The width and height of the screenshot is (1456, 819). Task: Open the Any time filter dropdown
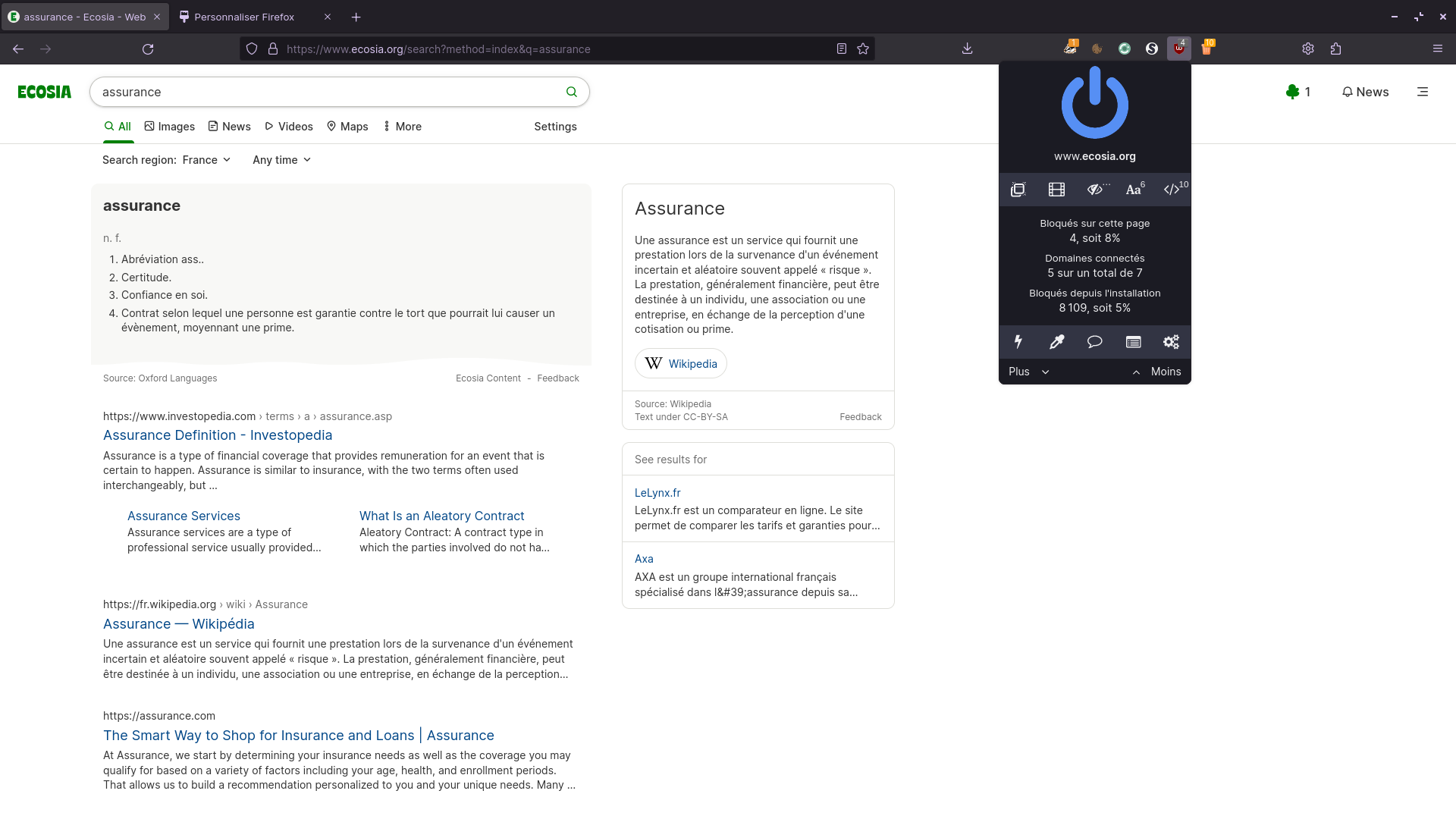tap(281, 159)
